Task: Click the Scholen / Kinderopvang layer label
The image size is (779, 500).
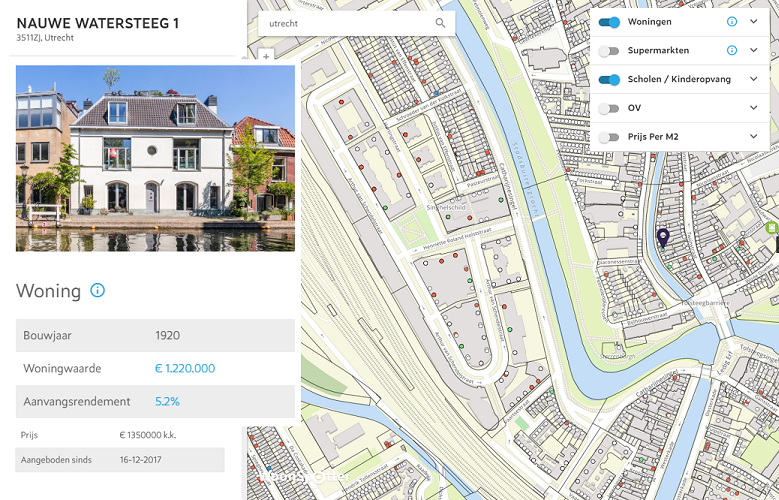Action: [x=679, y=79]
